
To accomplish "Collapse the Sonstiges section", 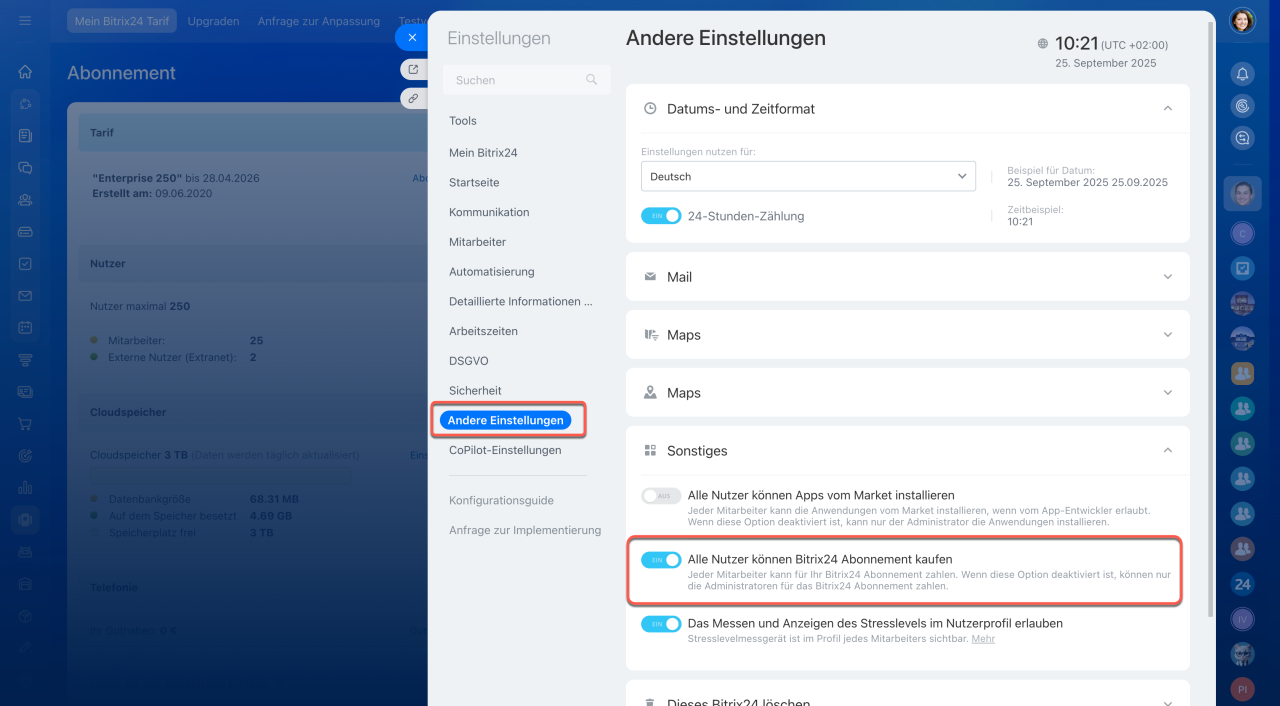I will coord(1167,451).
